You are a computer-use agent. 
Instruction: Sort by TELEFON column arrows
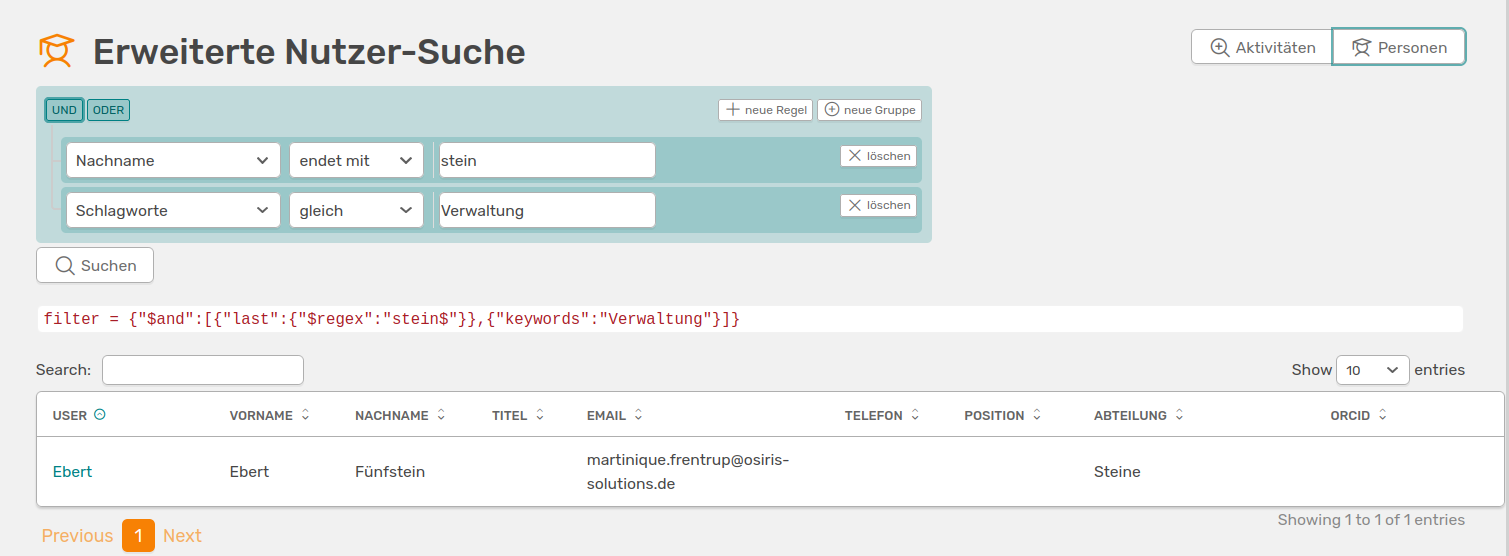pyautogui.click(x=915, y=415)
